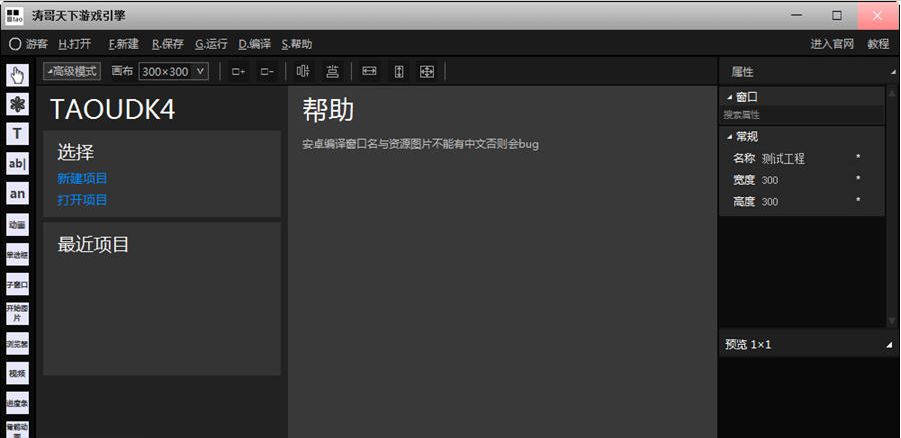Toggle 高级模式 advanced mode
Viewport: 901px width, 438px height.
click(72, 71)
